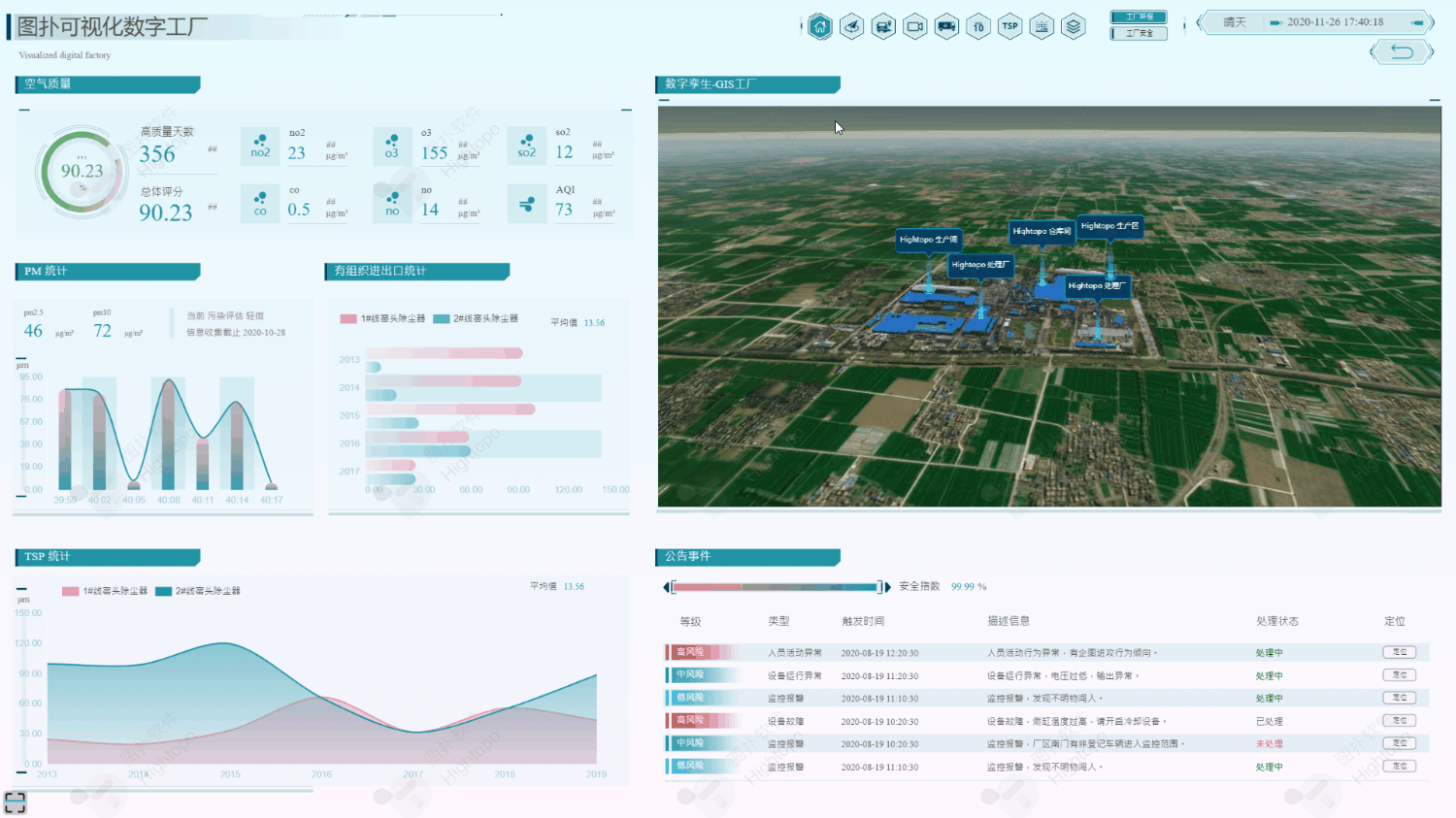Click the back return arrow button
1456x818 pixels.
1402,51
